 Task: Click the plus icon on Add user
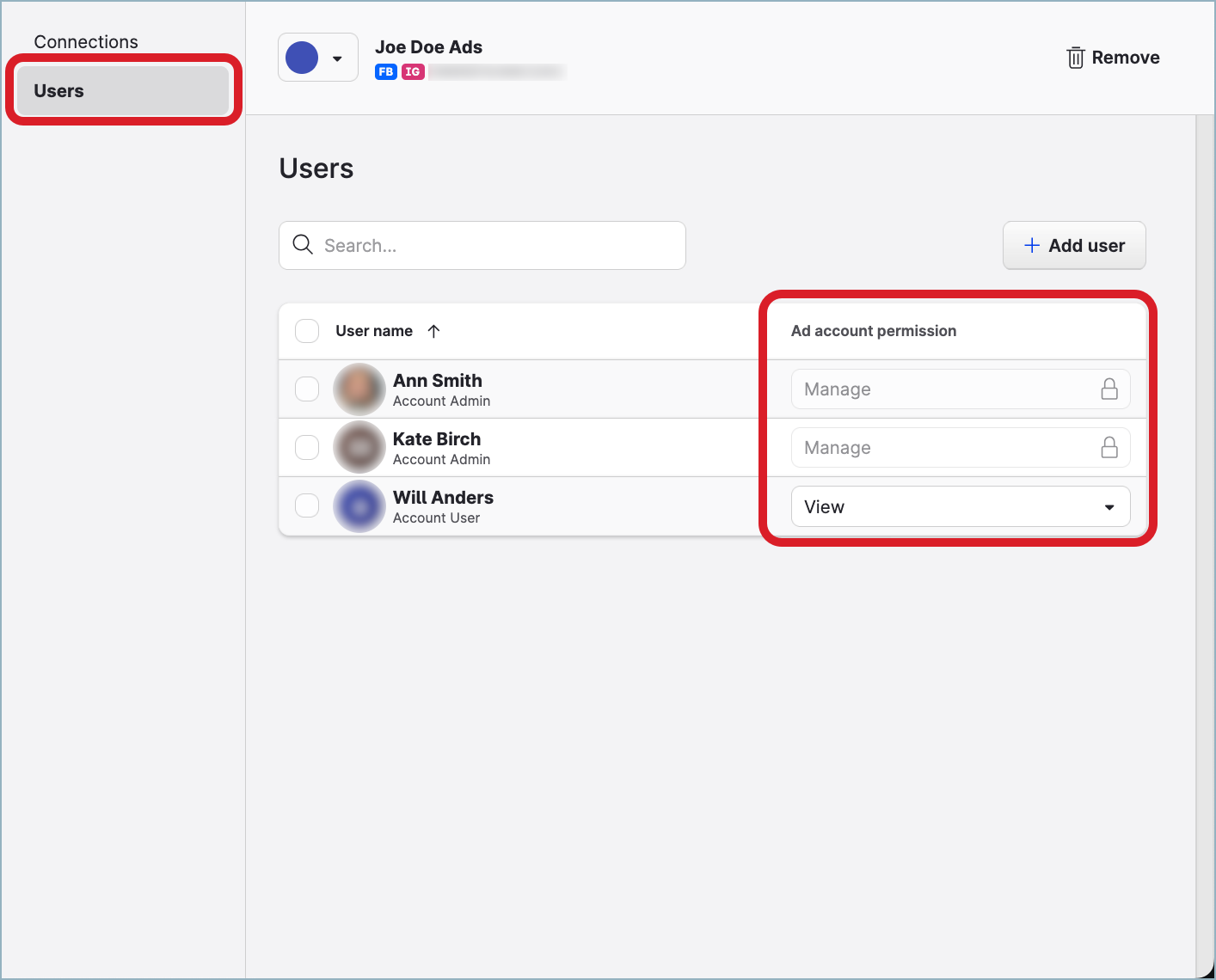click(x=1032, y=245)
